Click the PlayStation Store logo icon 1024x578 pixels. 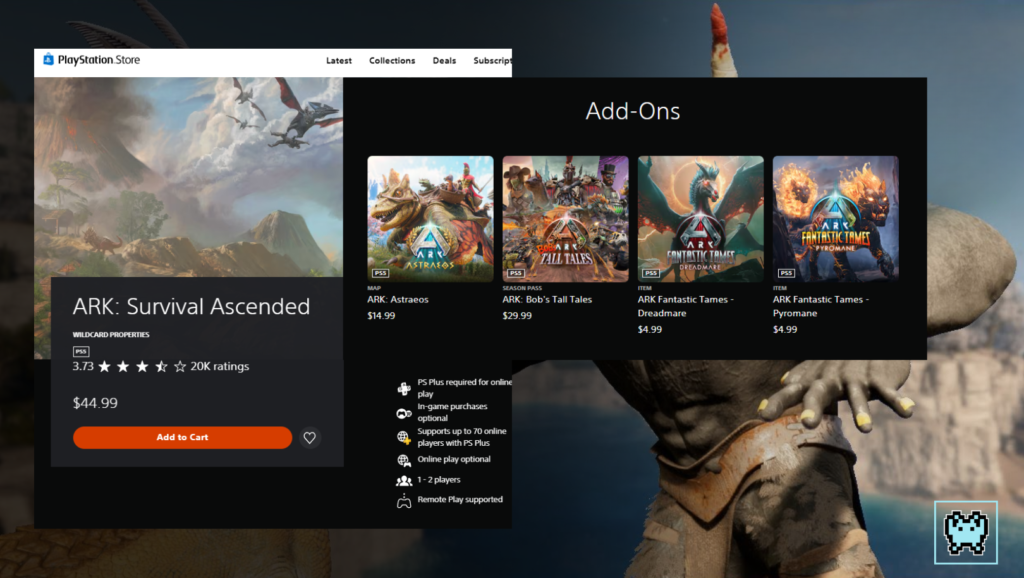[48, 59]
